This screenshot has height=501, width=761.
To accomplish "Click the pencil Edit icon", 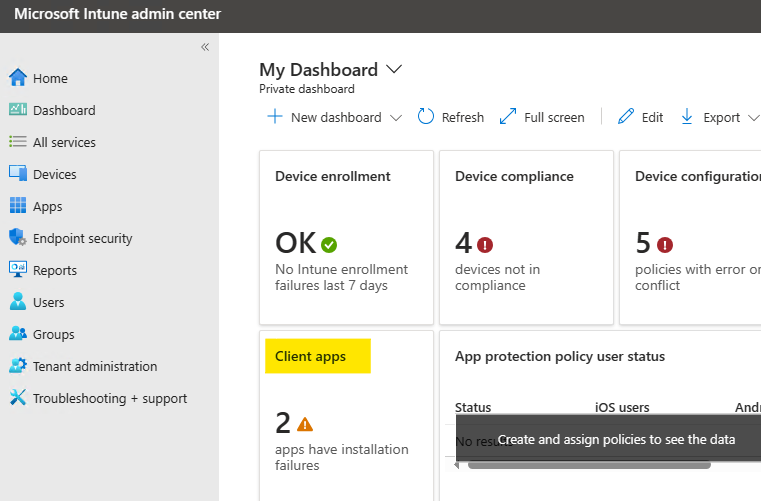I will [626, 117].
